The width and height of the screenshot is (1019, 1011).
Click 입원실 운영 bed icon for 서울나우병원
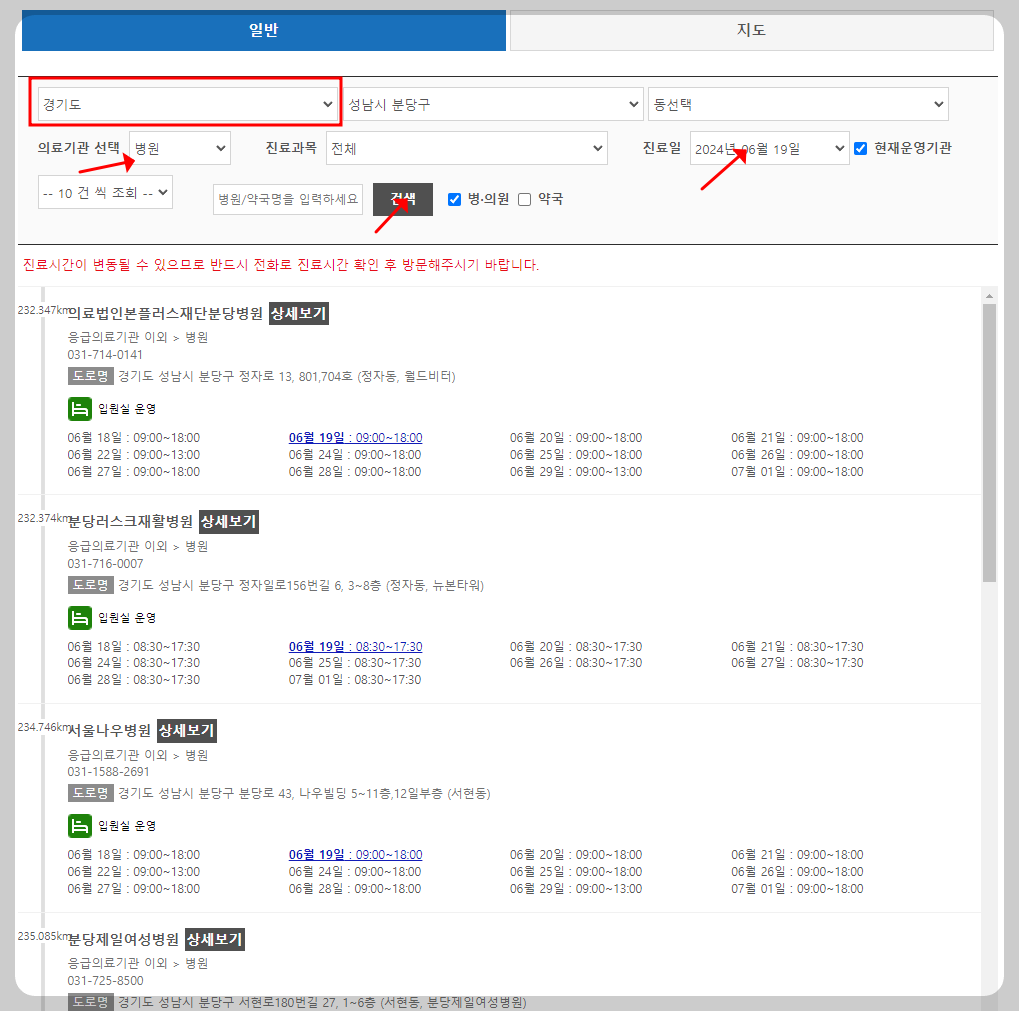79,826
